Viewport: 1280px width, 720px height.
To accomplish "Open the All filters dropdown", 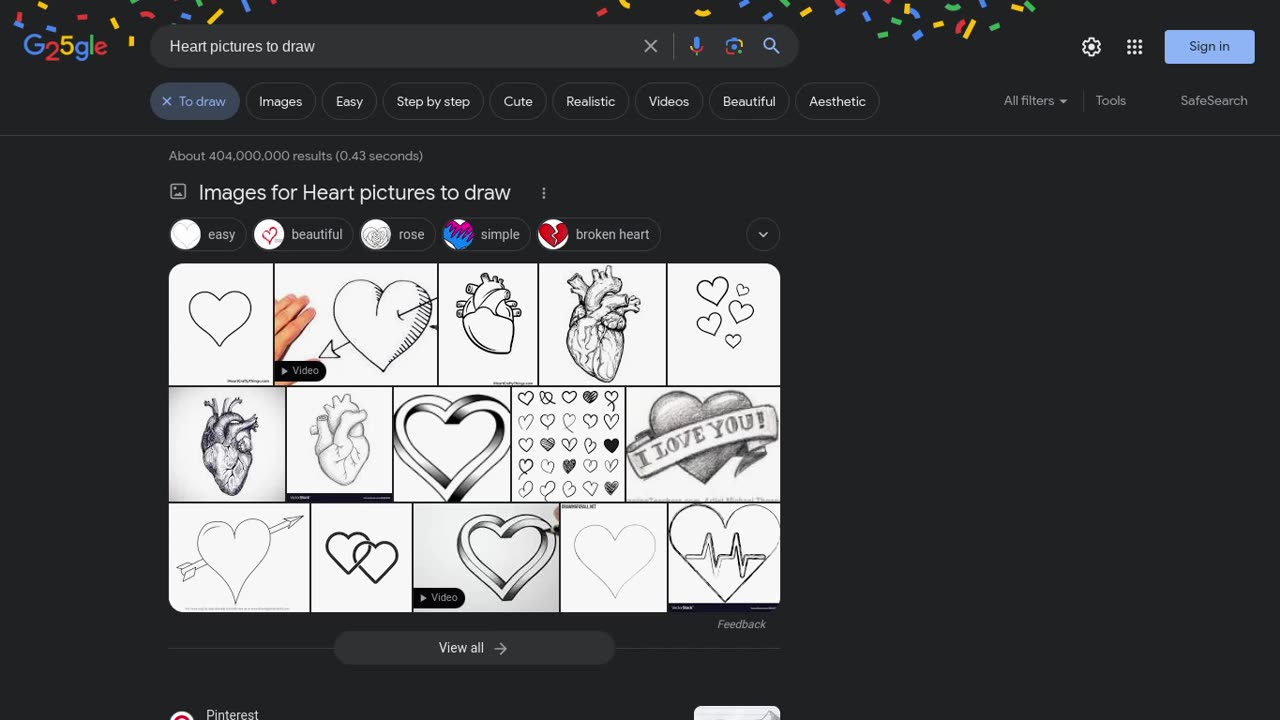I will click(1035, 101).
